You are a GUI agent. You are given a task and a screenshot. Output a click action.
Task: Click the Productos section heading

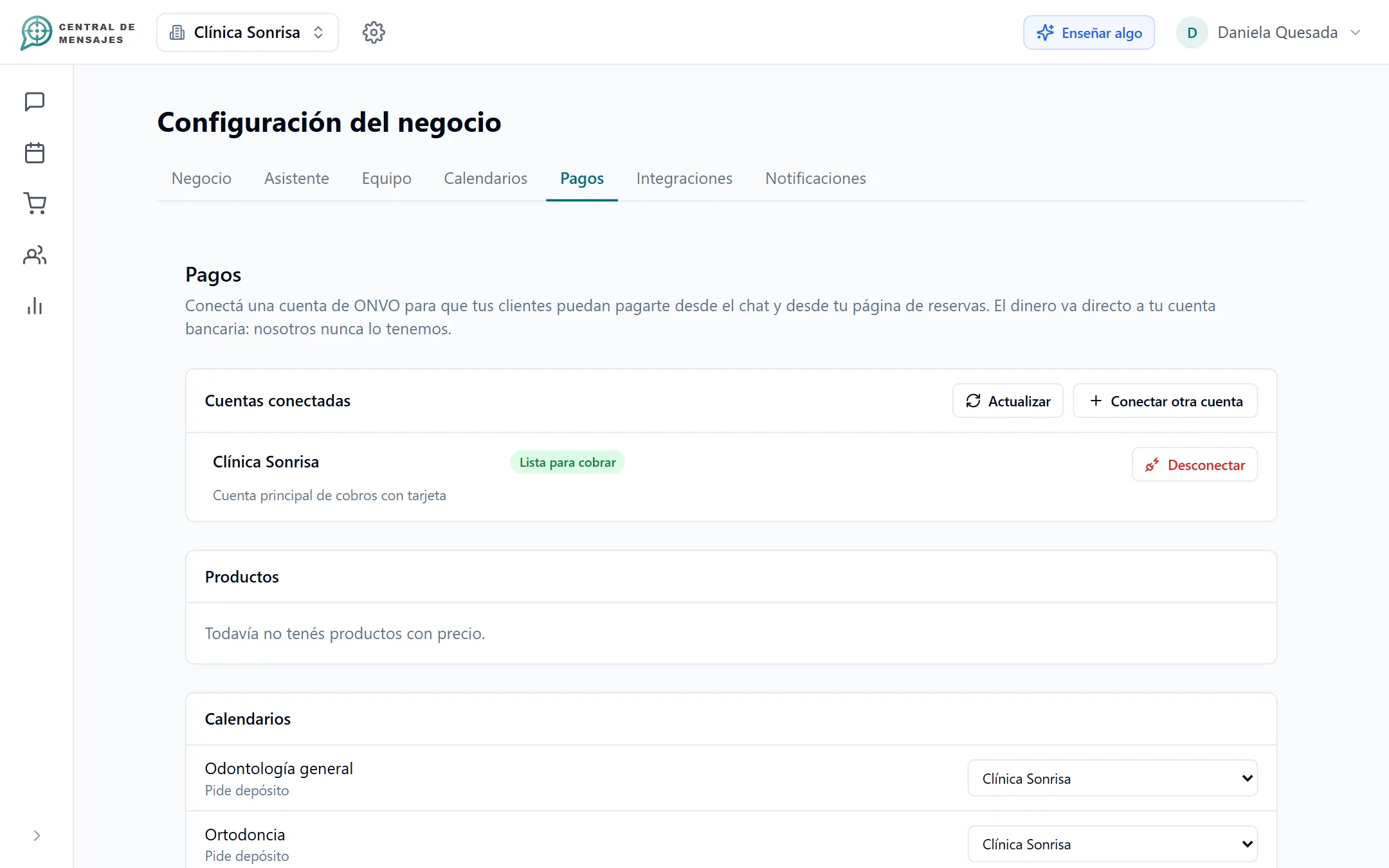(242, 577)
